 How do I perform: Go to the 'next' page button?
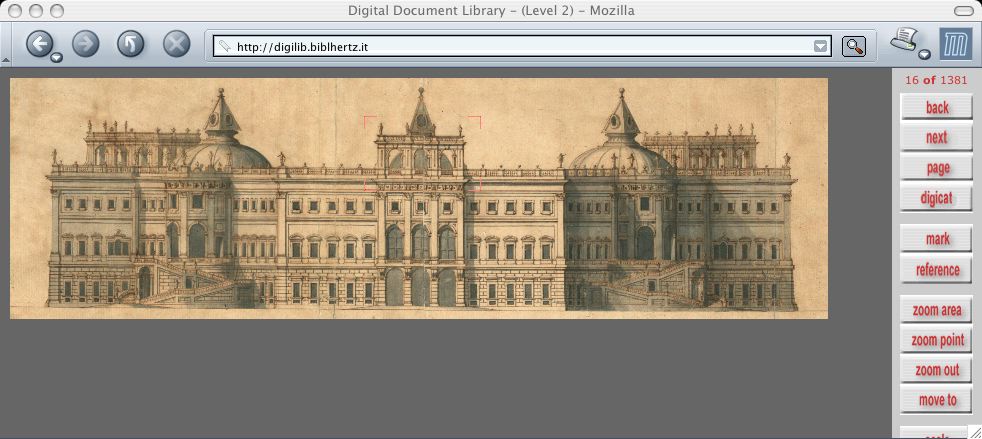pos(936,138)
